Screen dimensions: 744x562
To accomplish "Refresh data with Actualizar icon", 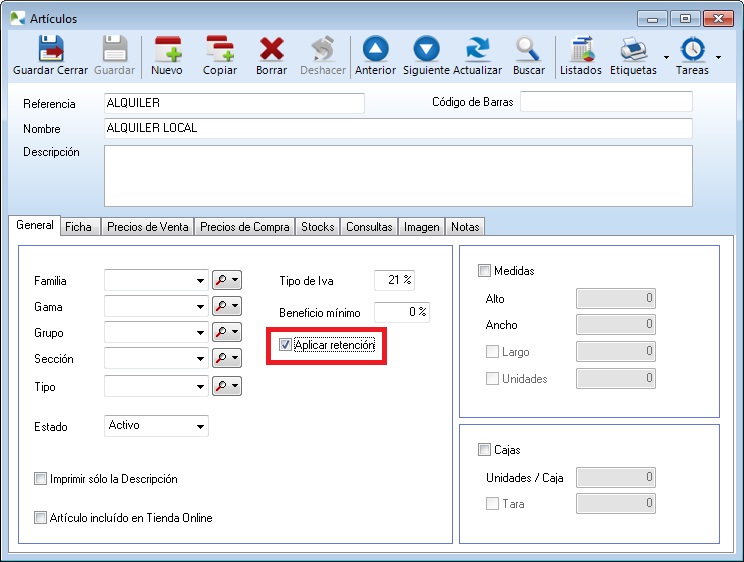I will pos(478,50).
